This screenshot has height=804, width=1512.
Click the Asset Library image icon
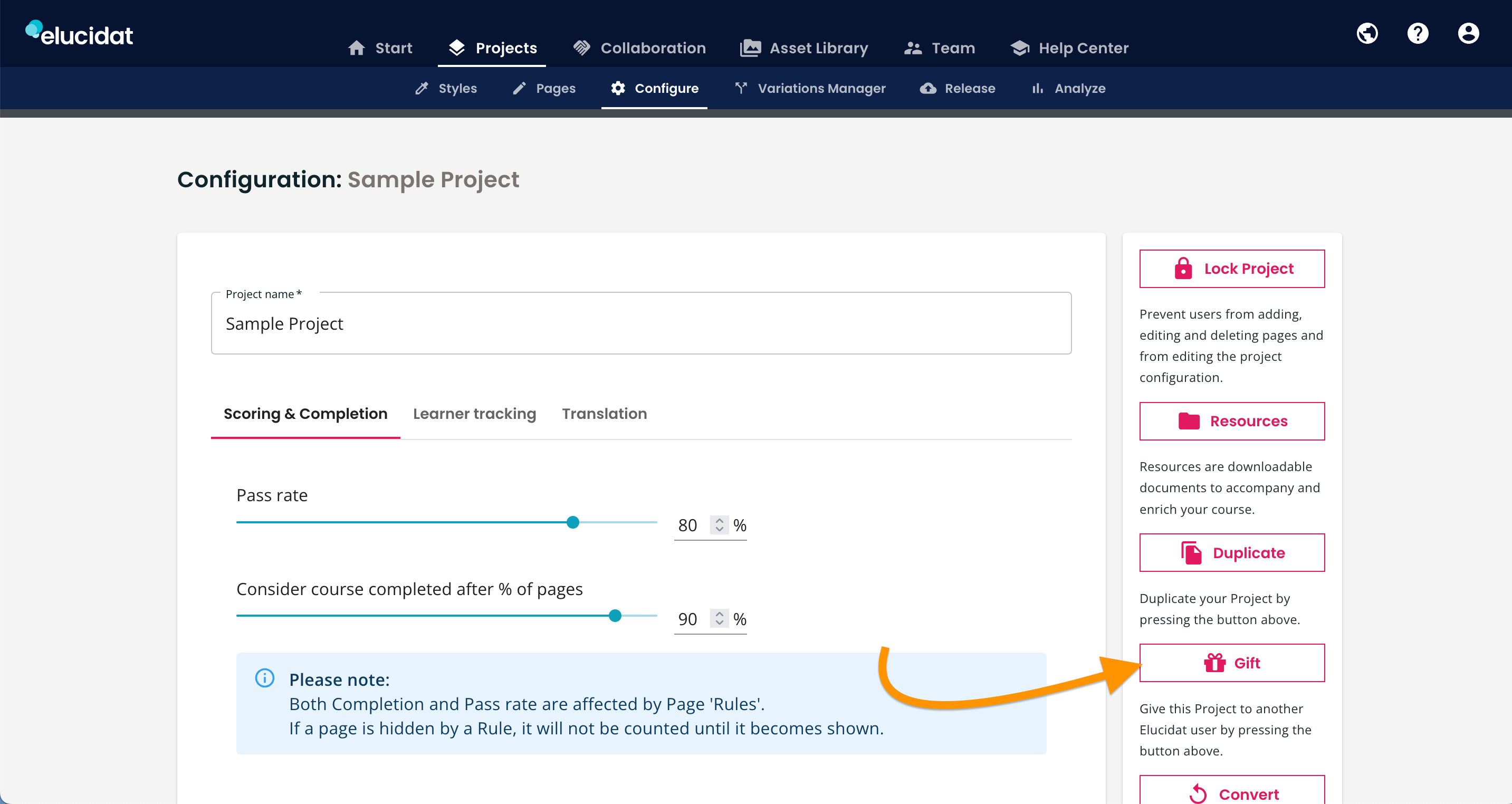(750, 48)
